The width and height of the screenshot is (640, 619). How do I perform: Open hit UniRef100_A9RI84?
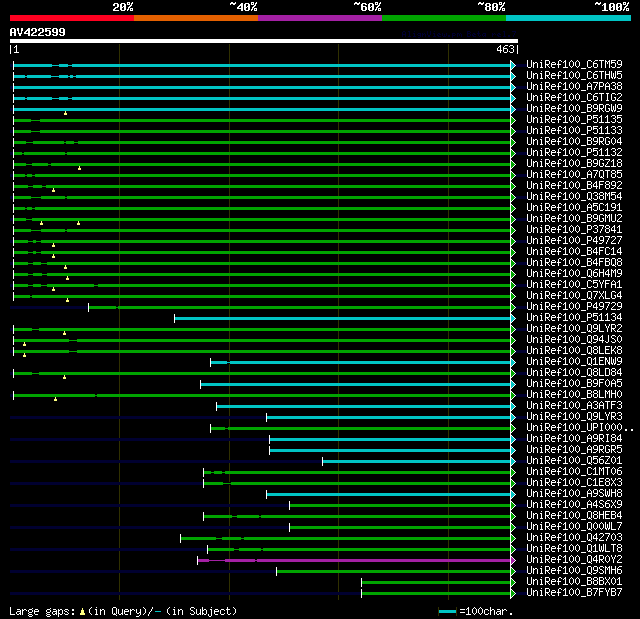574,439
